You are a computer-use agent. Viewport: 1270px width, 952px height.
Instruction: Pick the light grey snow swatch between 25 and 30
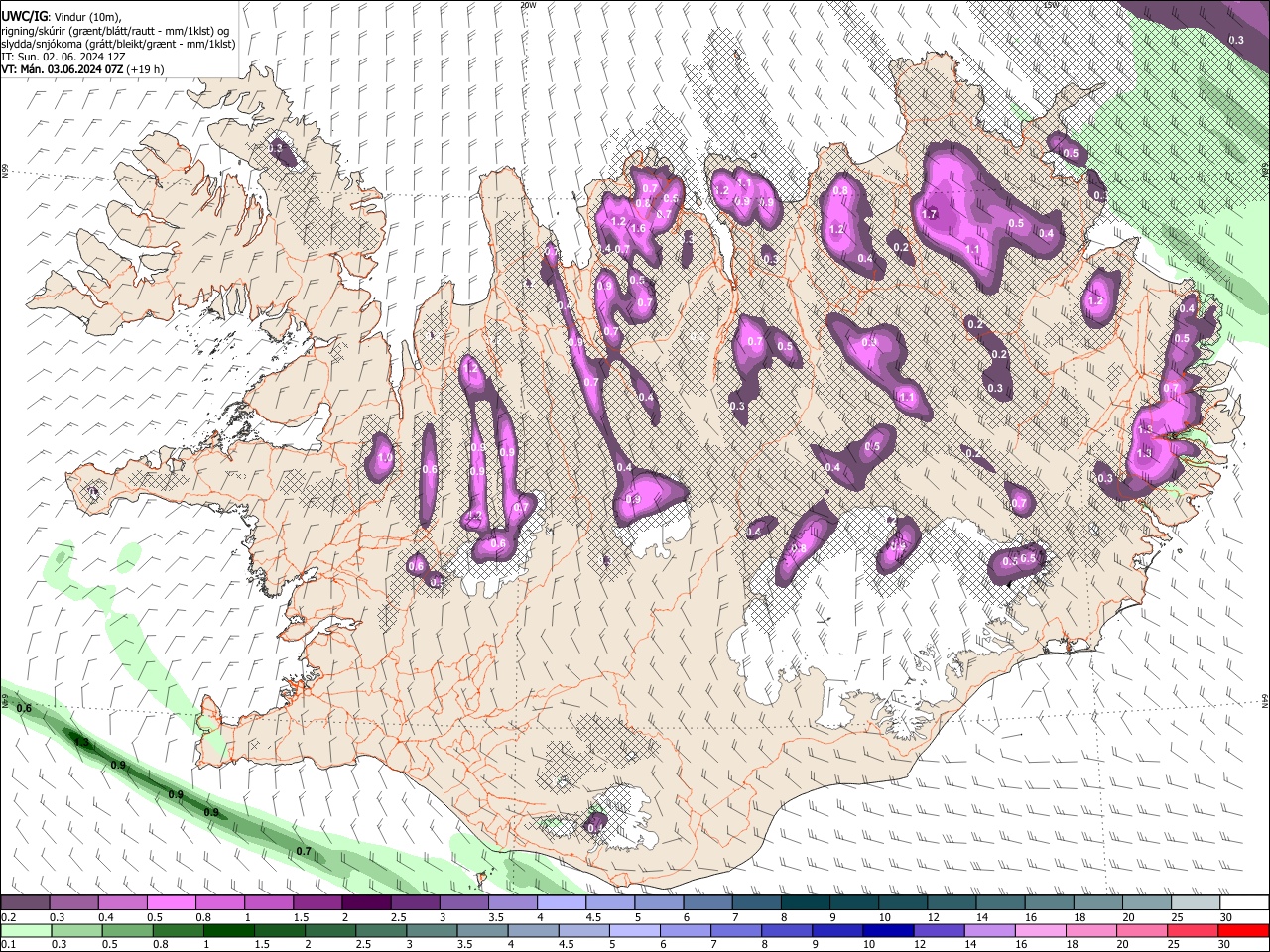[x=1196, y=902]
